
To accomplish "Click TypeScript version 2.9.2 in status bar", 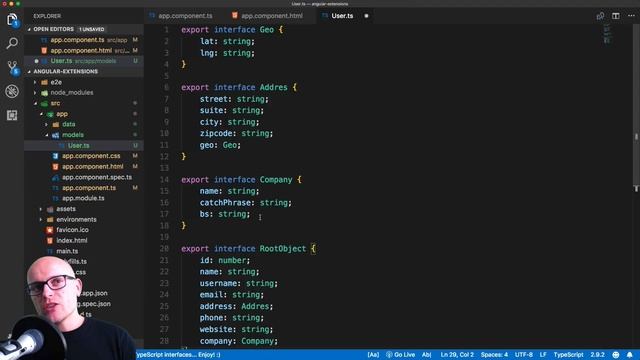I will 597,355.
